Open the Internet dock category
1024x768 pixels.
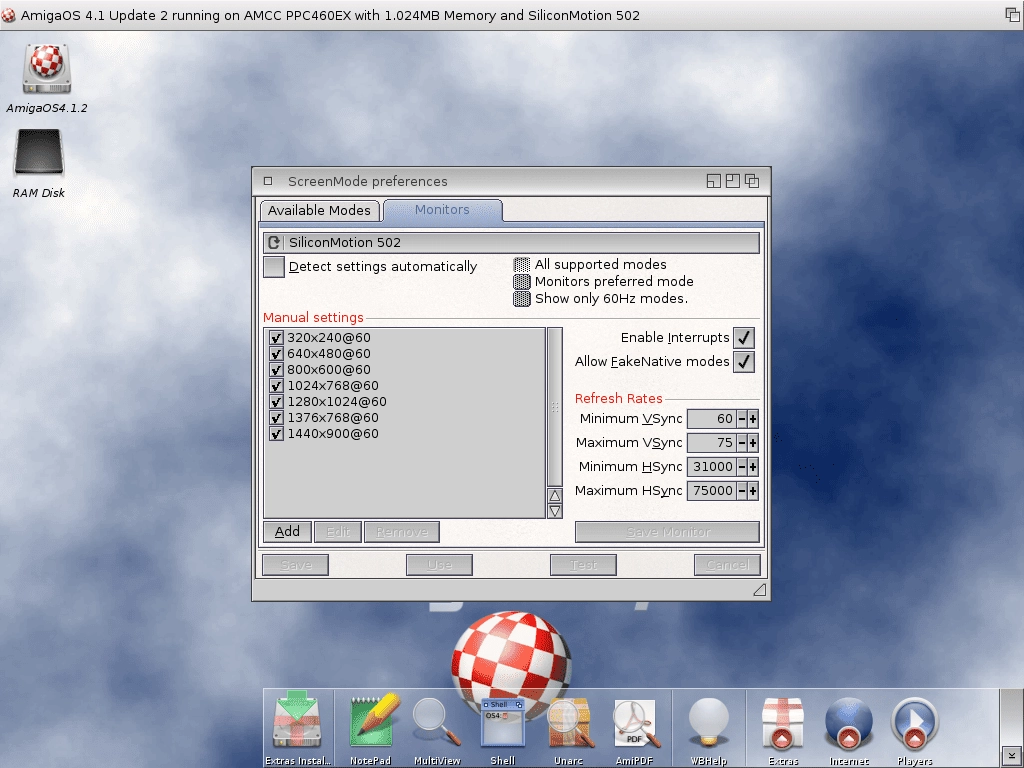pos(848,724)
